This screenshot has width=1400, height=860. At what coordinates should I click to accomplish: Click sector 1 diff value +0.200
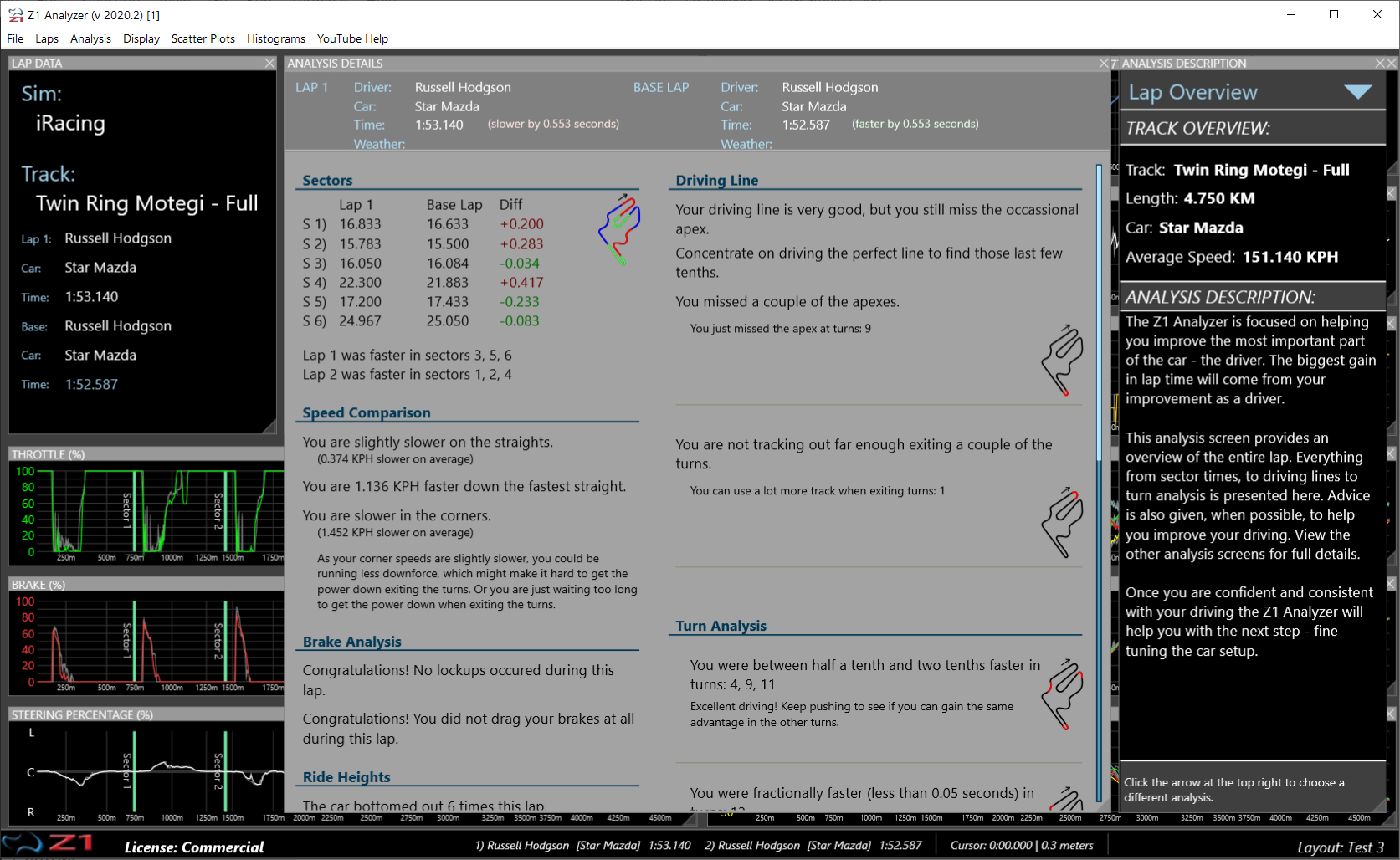[521, 224]
